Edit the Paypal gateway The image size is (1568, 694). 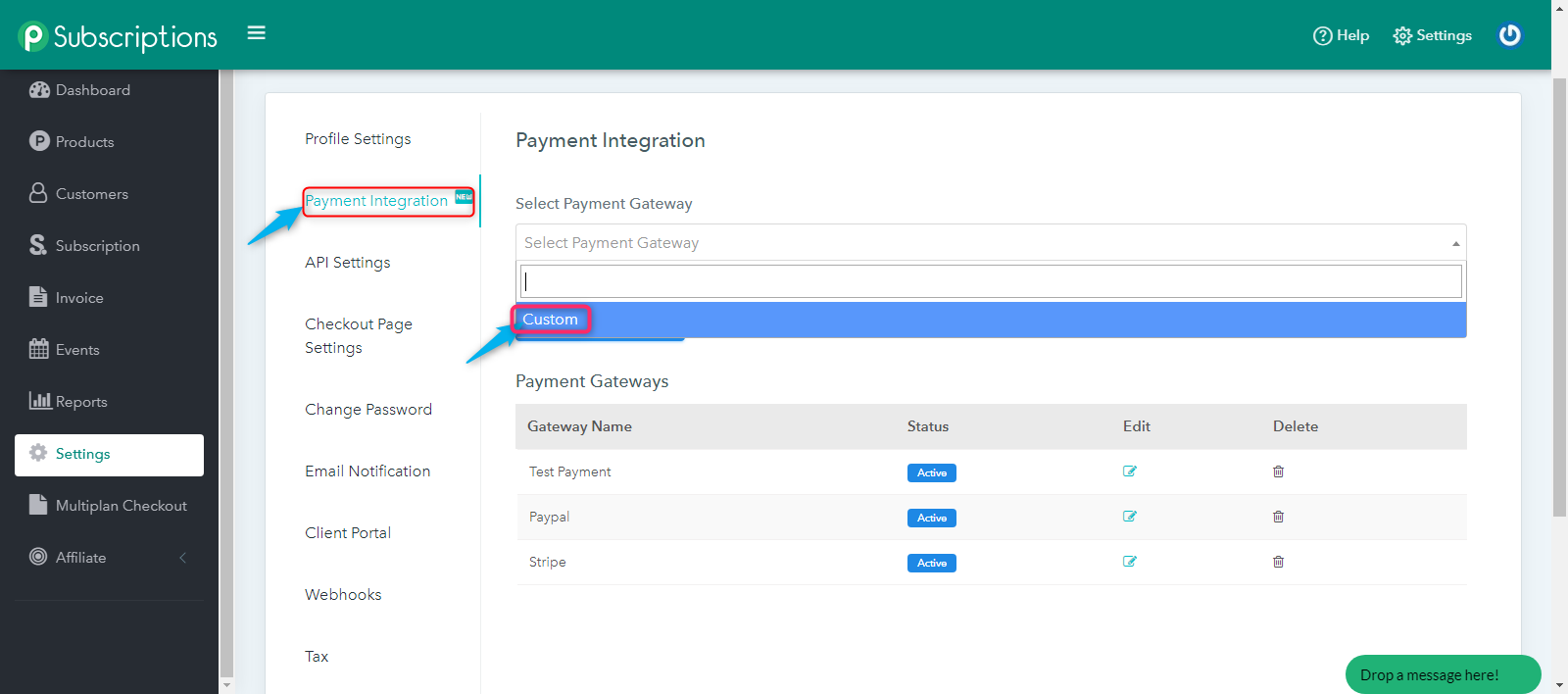1130,517
